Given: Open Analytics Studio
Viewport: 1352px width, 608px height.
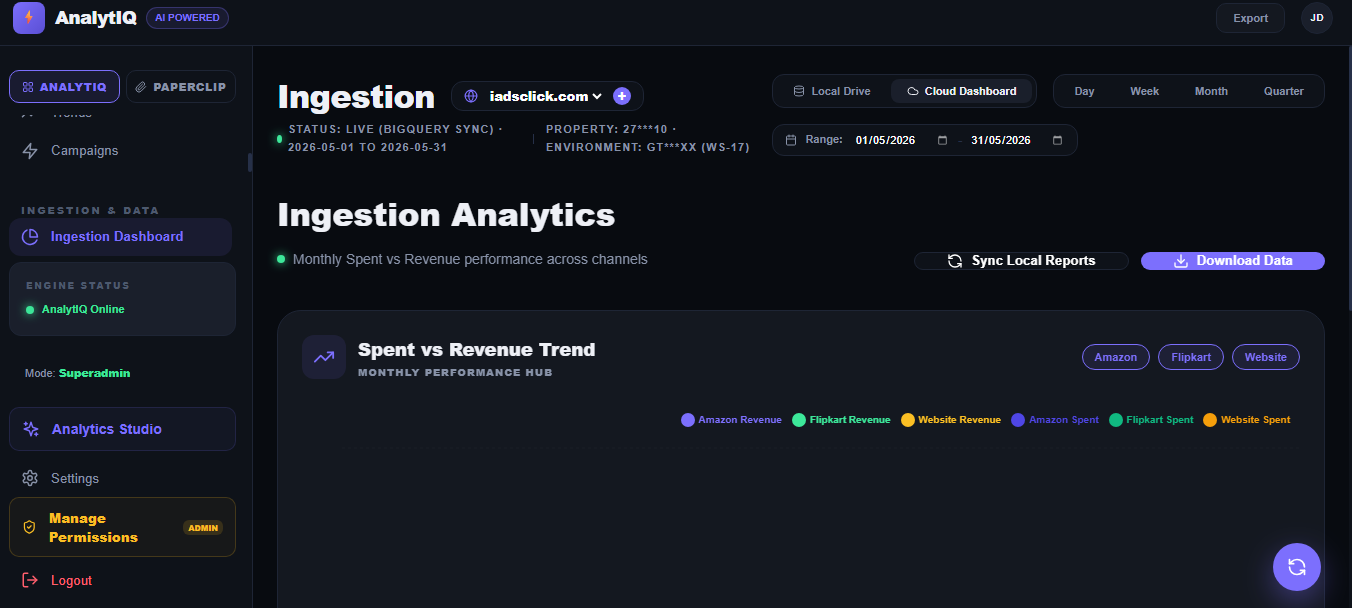Looking at the screenshot, I should [122, 429].
